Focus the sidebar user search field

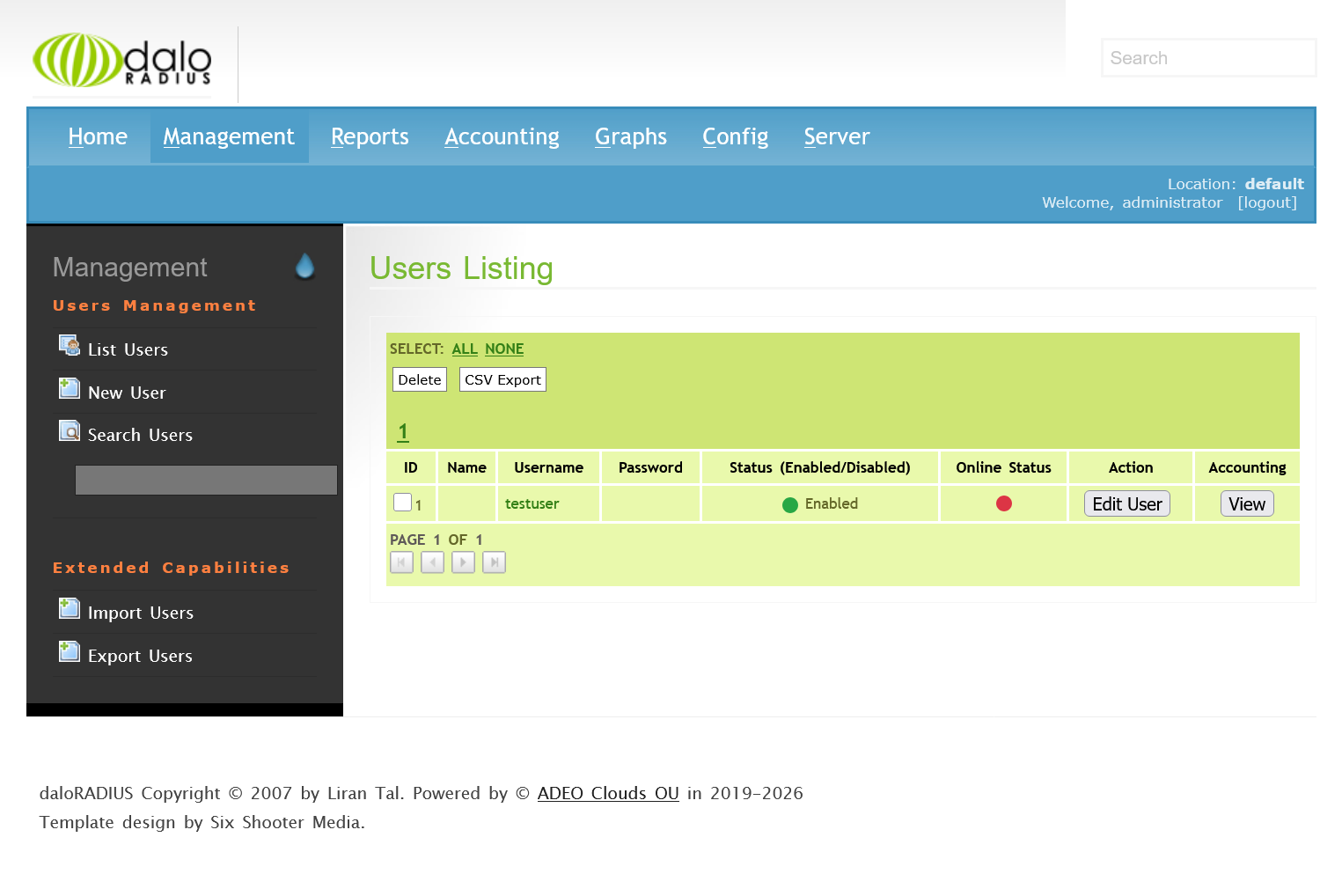[206, 480]
